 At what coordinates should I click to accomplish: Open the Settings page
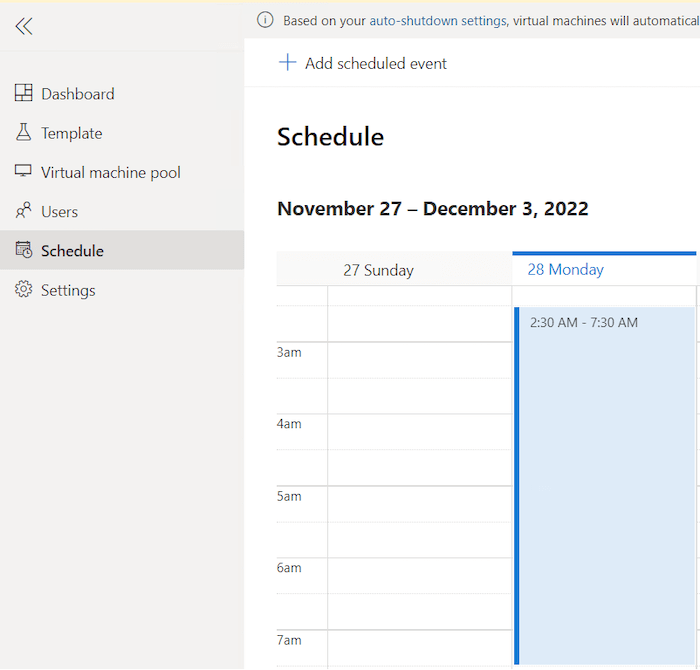pos(122,290)
